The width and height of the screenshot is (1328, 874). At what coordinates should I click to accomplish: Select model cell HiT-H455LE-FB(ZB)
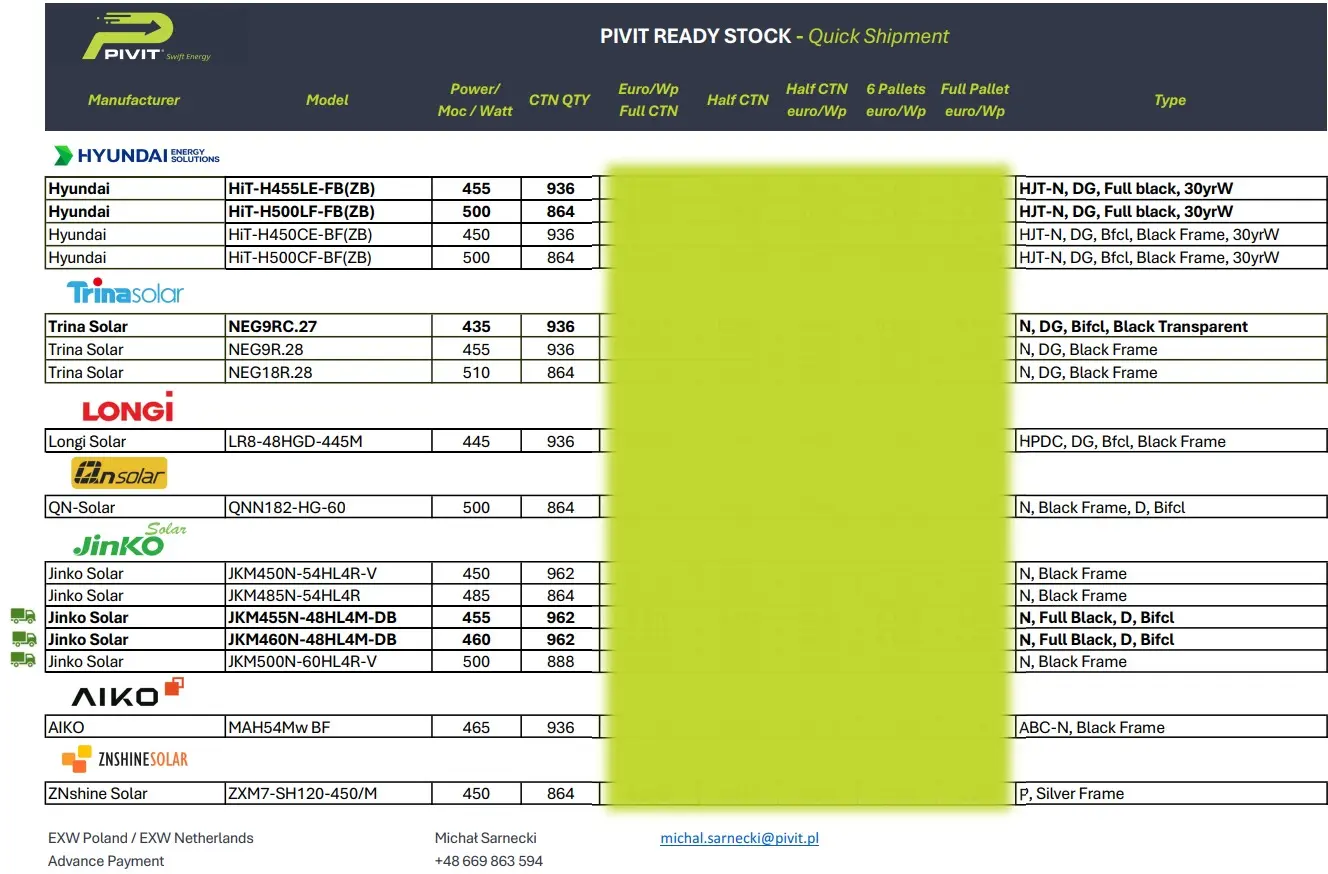click(x=329, y=188)
